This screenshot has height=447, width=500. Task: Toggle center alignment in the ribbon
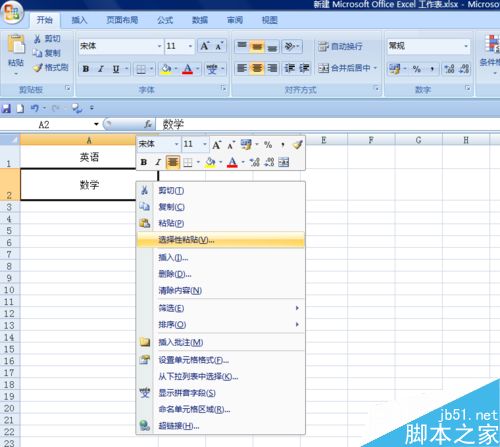(x=257, y=68)
